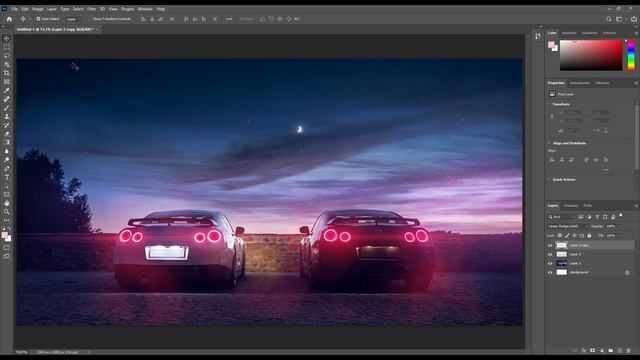Select the Move tool in the toolbar
The height and width of the screenshot is (360, 640).
[x=7, y=38]
